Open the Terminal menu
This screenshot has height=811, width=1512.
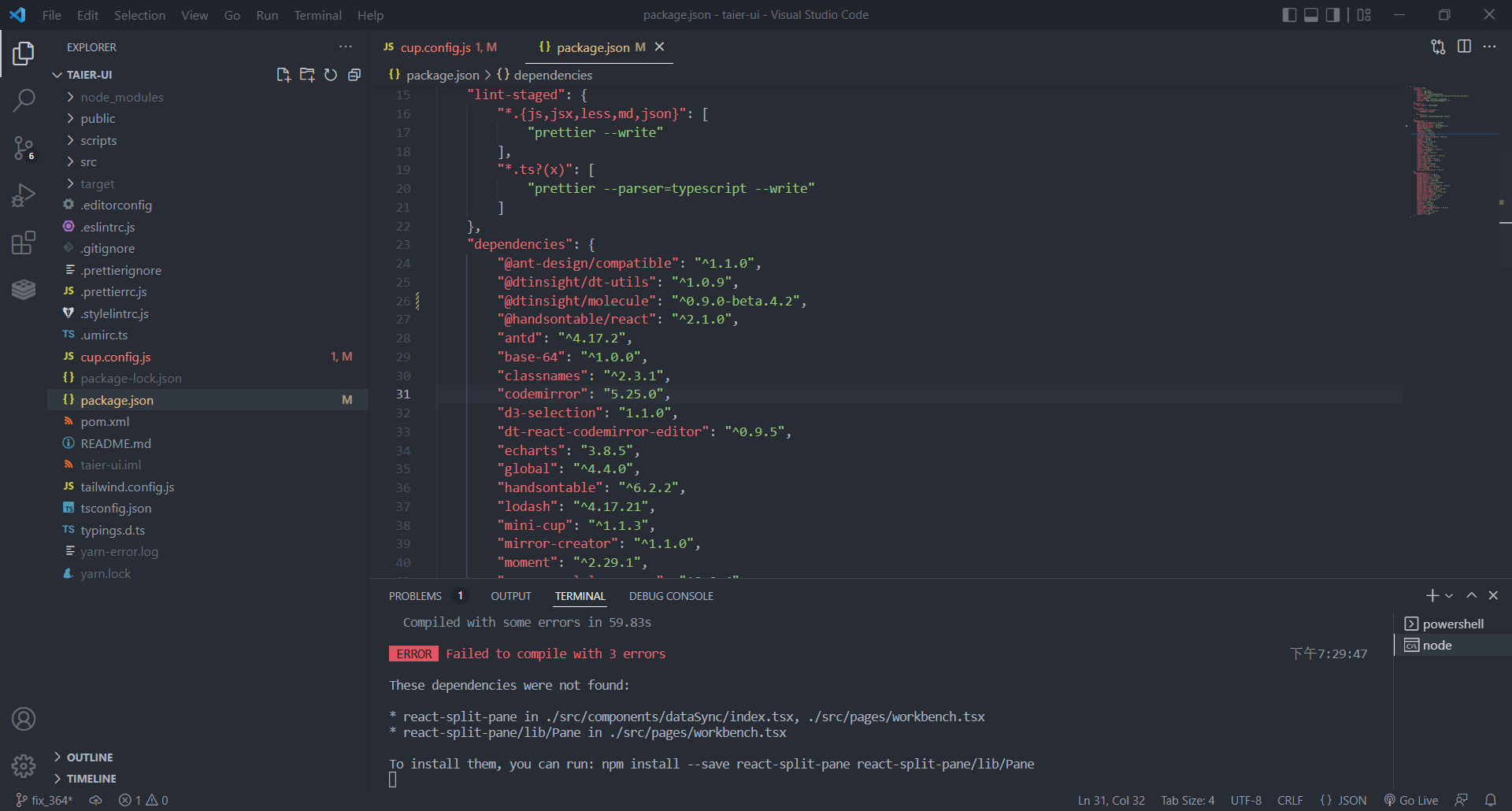(x=317, y=15)
